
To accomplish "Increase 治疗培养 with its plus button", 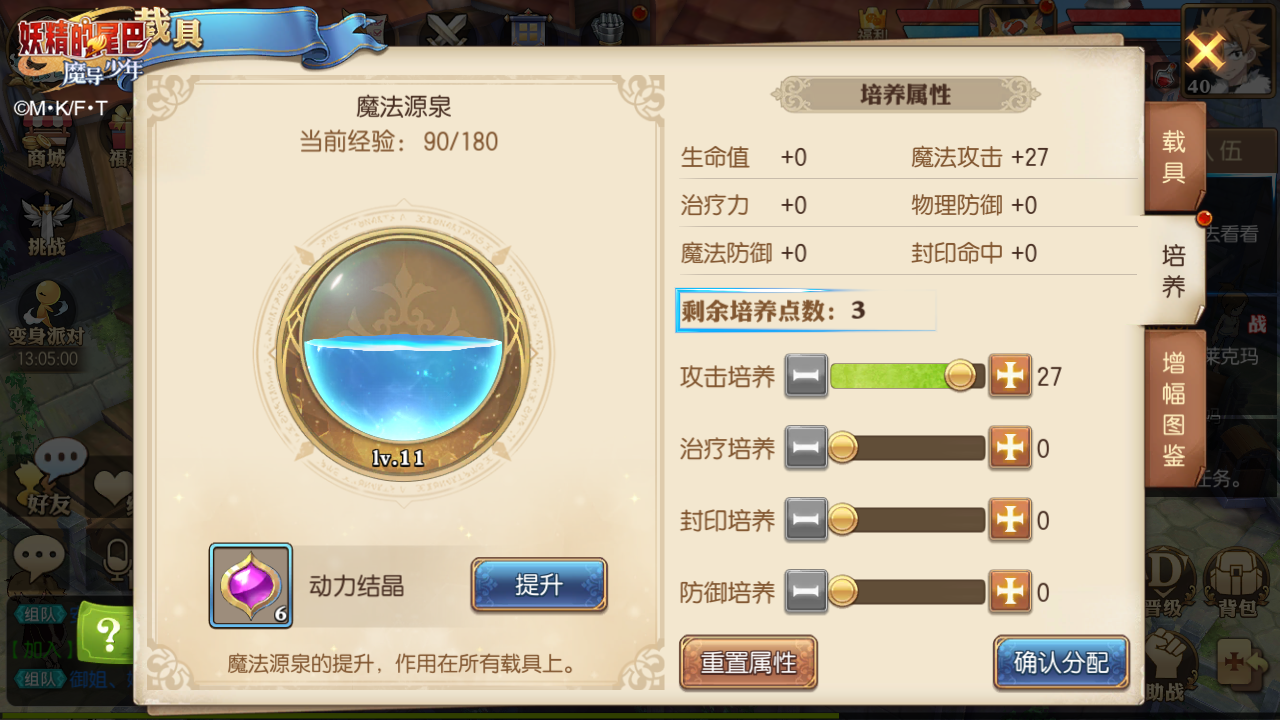I will 1010,448.
